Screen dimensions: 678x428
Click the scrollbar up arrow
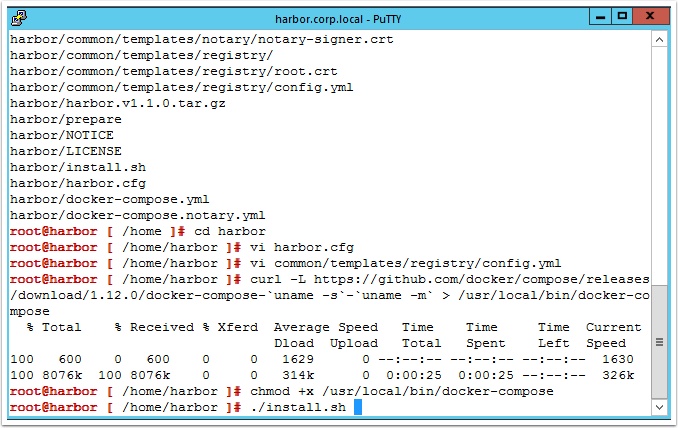[x=659, y=40]
